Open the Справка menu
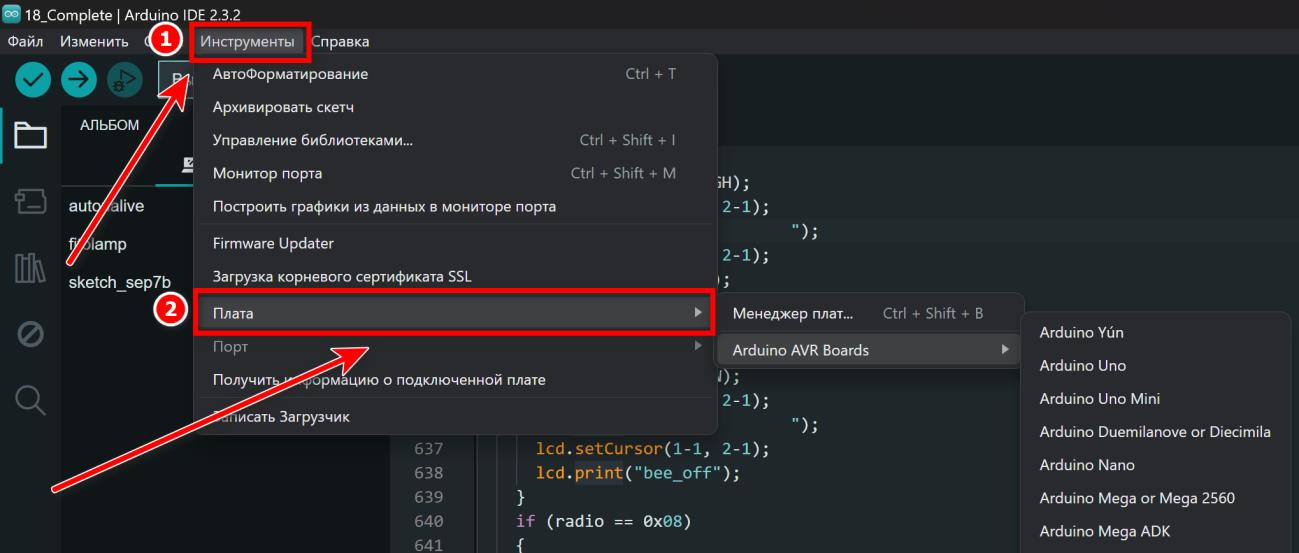Viewport: 1299px width, 553px height. (340, 41)
